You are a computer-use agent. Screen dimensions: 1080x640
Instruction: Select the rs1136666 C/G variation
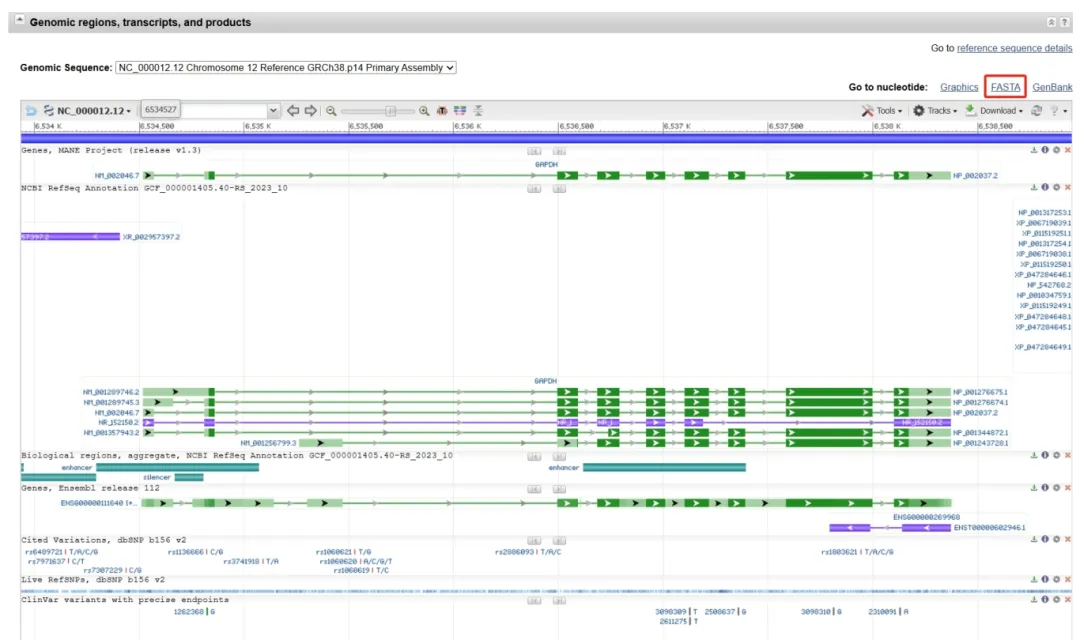point(196,552)
